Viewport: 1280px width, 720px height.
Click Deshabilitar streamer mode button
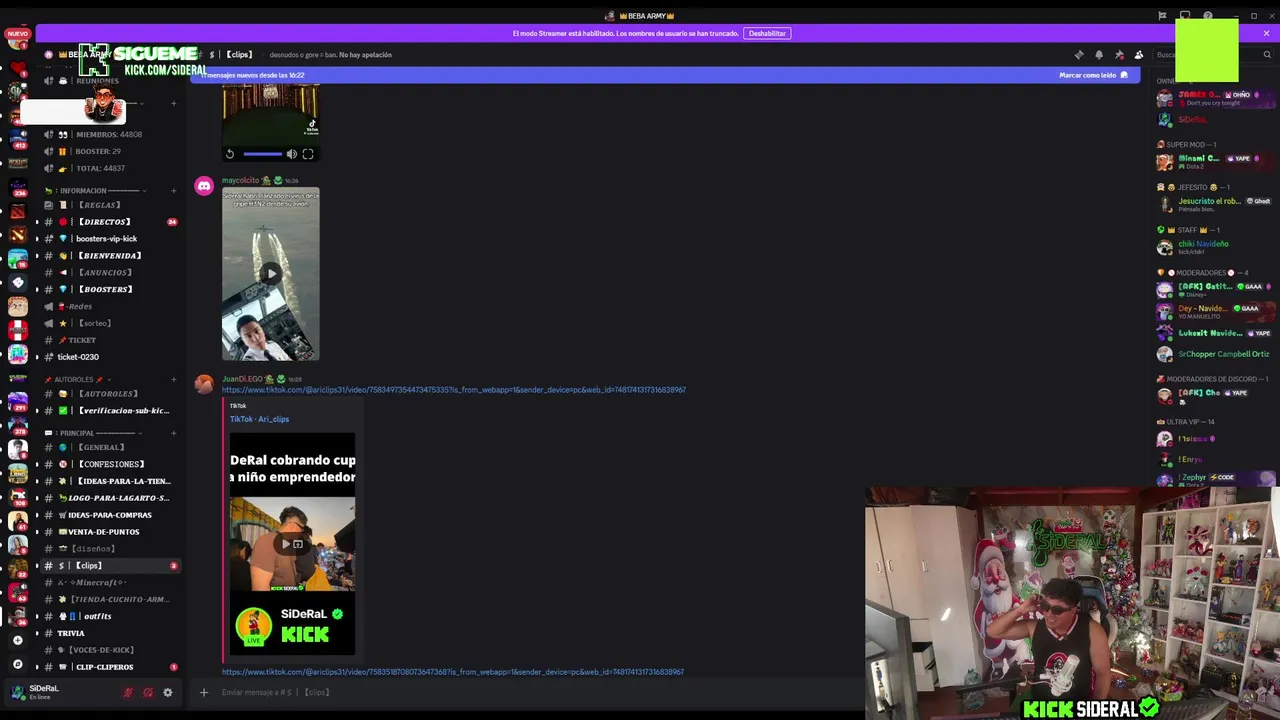(767, 33)
